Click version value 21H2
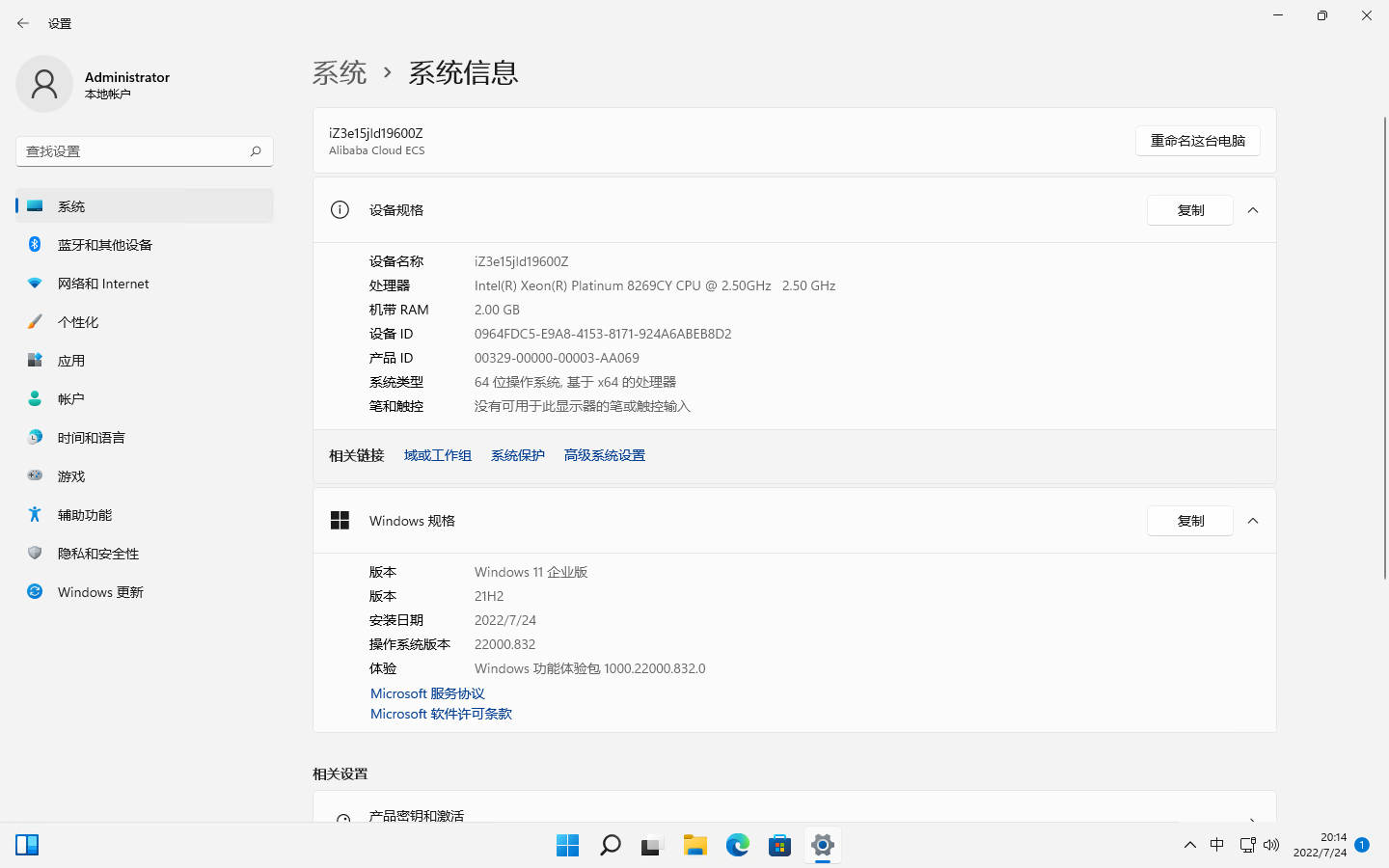Viewport: 1389px width, 868px height. [x=489, y=596]
